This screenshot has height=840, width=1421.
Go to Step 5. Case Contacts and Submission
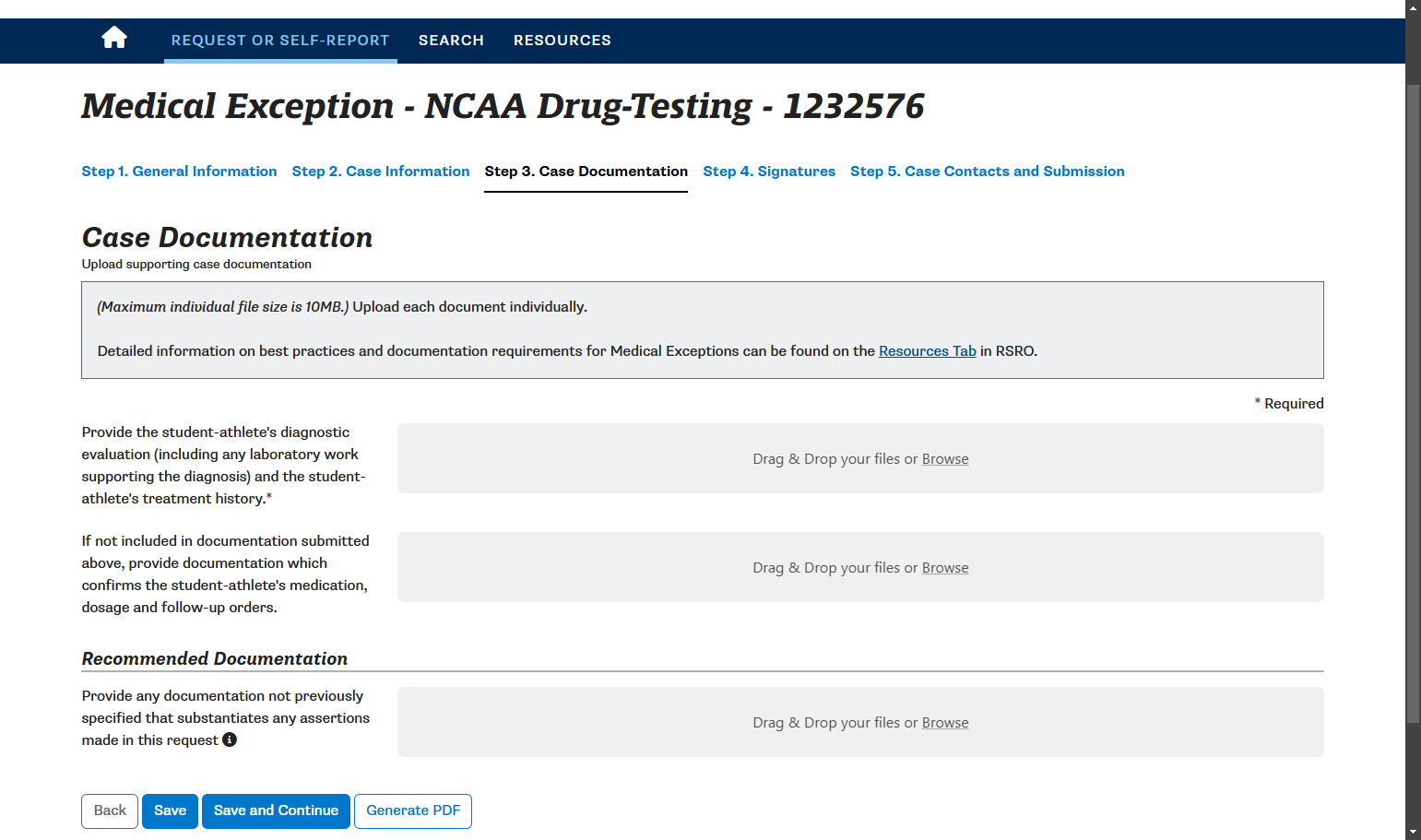coord(988,172)
